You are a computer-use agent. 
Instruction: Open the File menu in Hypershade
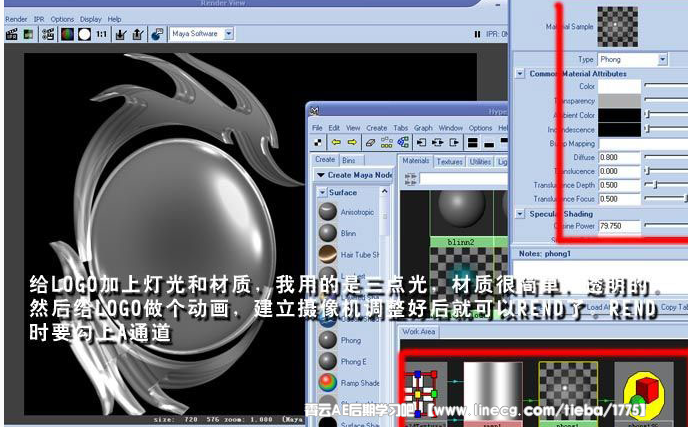(x=317, y=128)
